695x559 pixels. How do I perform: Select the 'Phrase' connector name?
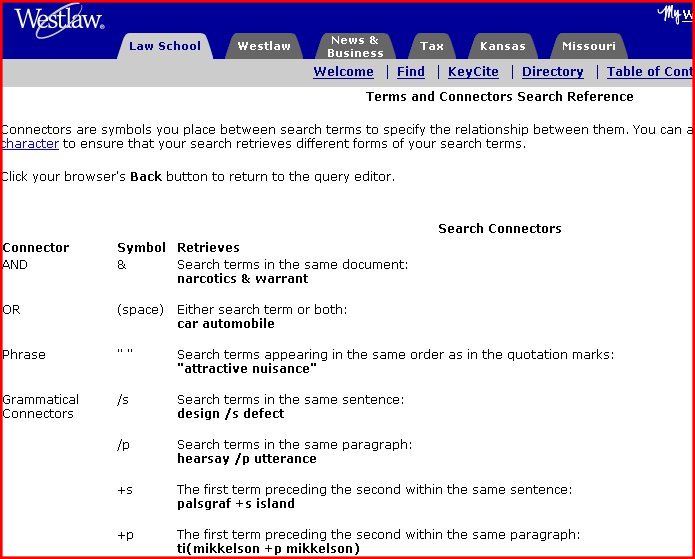coord(23,355)
